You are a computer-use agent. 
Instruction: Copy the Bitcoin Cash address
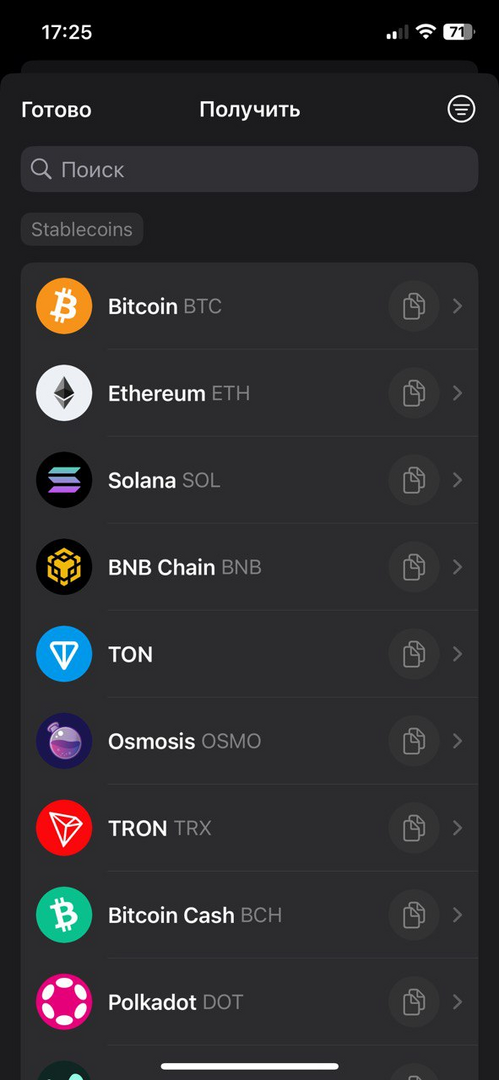tap(414, 915)
